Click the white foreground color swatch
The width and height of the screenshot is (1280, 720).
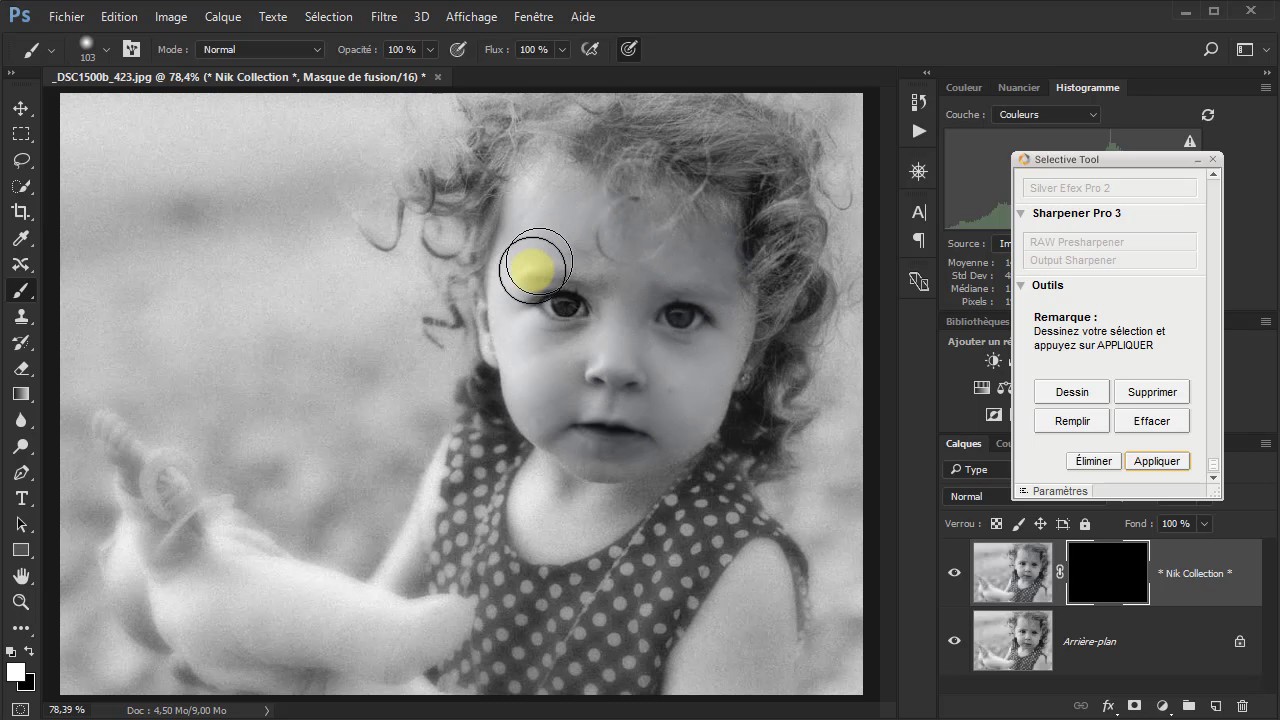coord(16,672)
